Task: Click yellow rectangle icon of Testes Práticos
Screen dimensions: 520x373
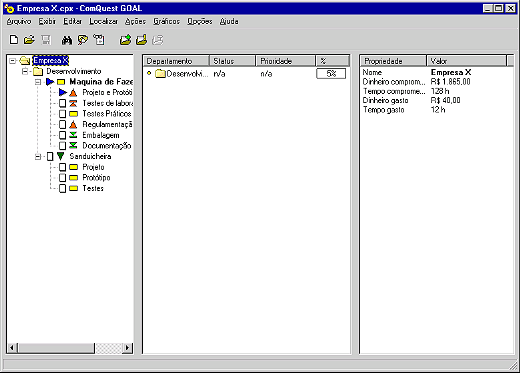Action: [x=73, y=114]
